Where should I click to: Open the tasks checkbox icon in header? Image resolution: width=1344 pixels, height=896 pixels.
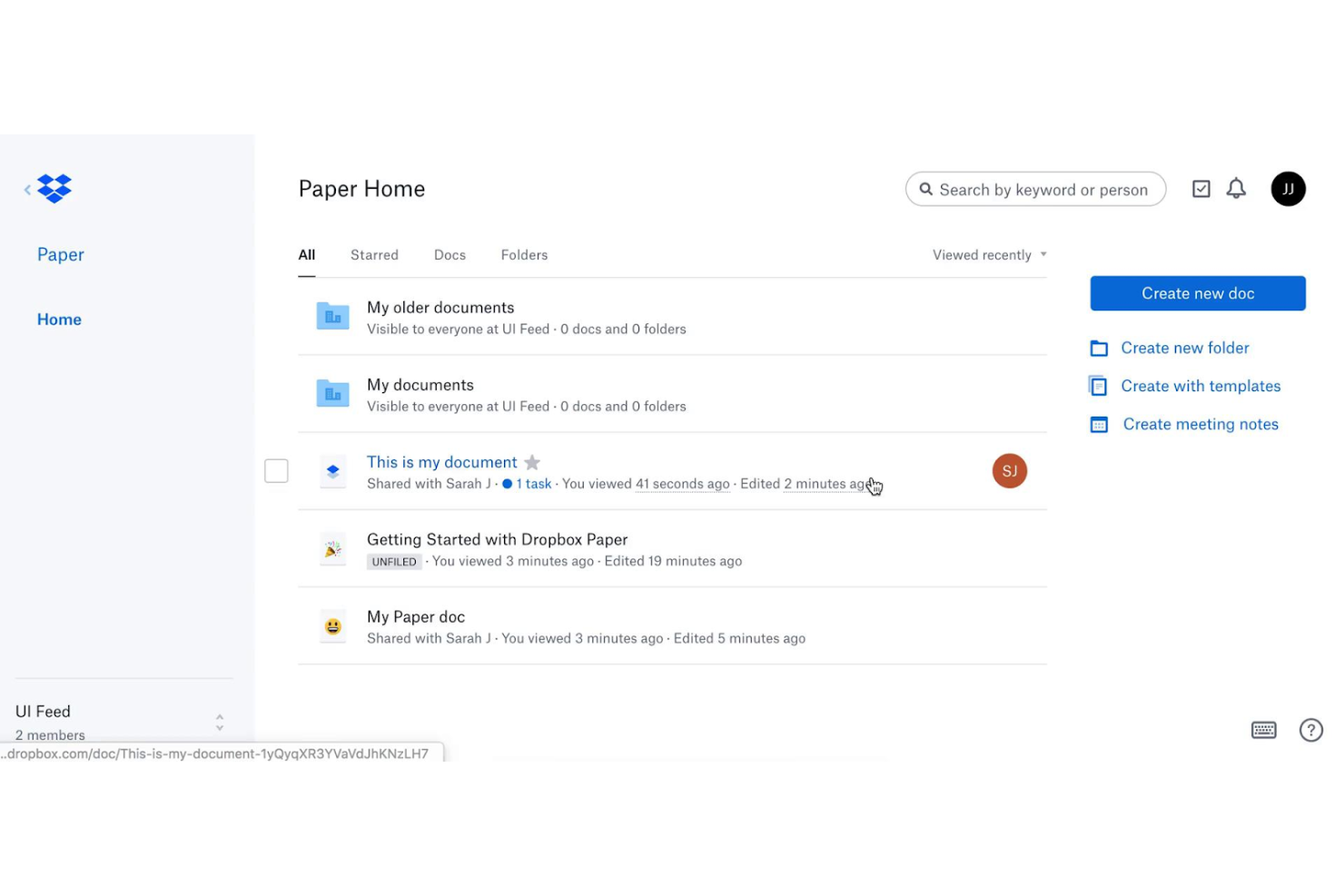(1201, 189)
